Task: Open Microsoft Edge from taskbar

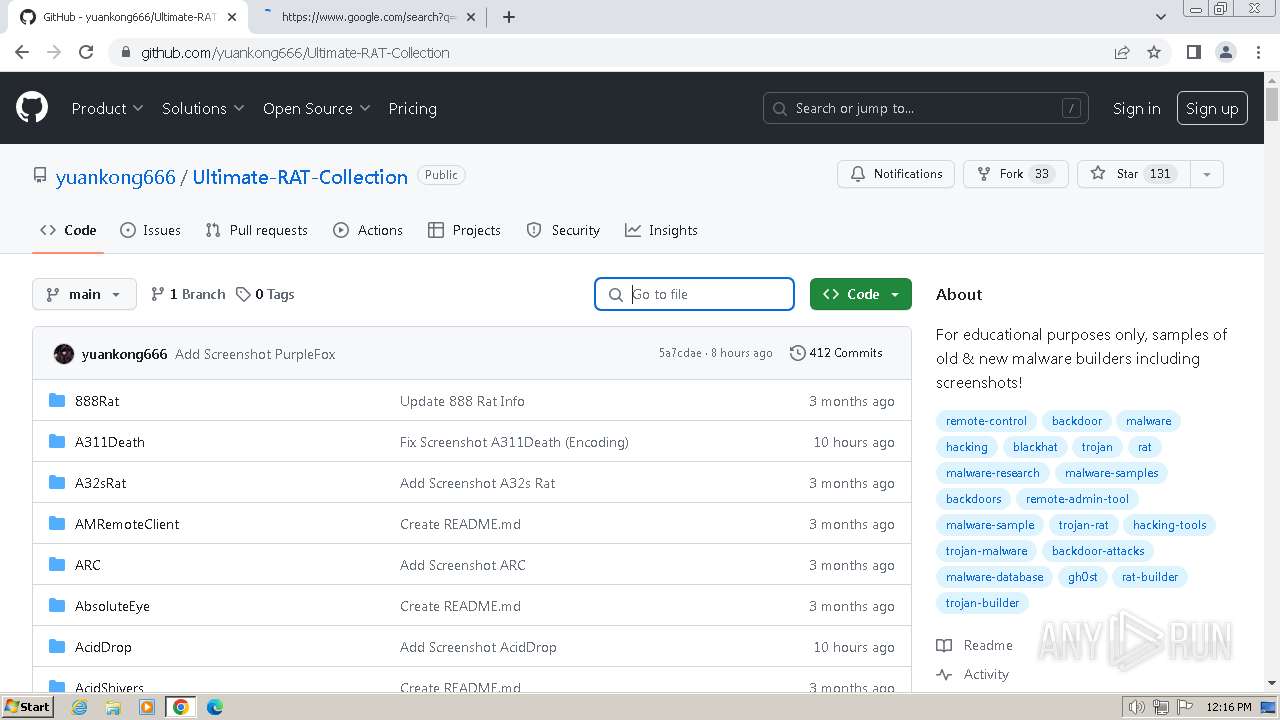Action: coord(215,707)
